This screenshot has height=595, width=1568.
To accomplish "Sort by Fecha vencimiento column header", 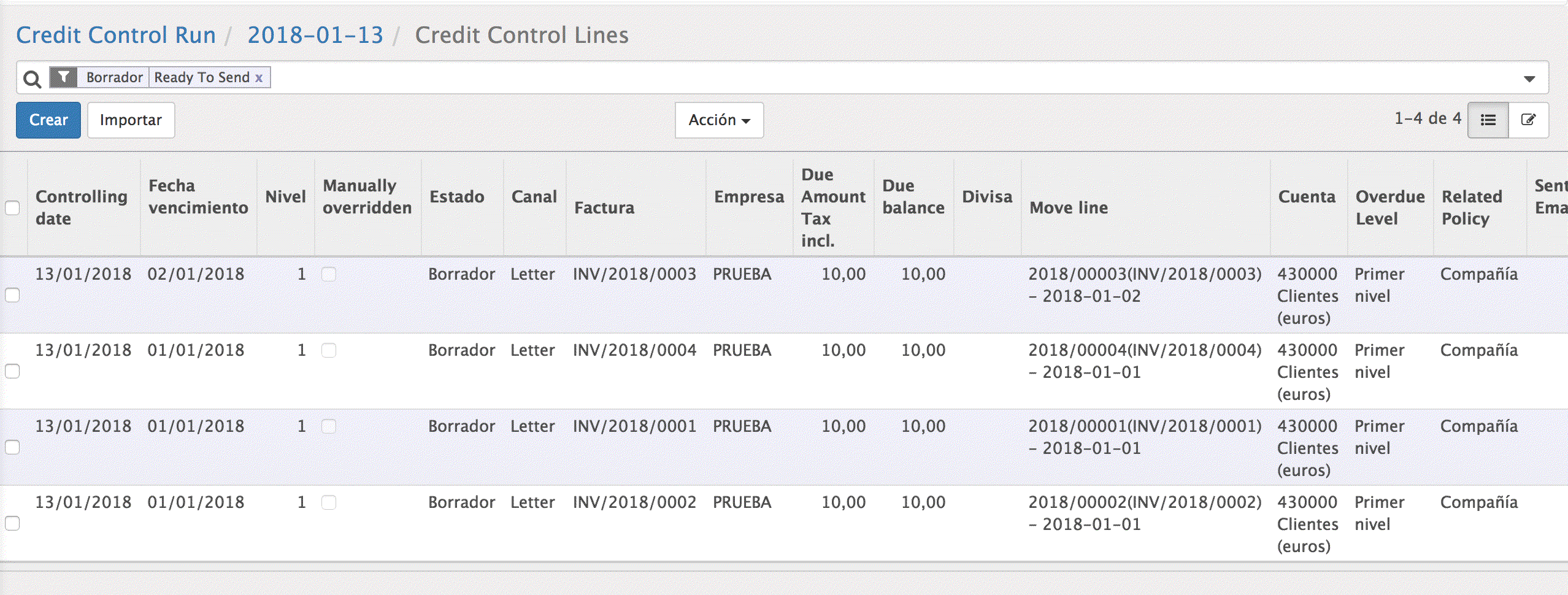I will (x=198, y=197).
